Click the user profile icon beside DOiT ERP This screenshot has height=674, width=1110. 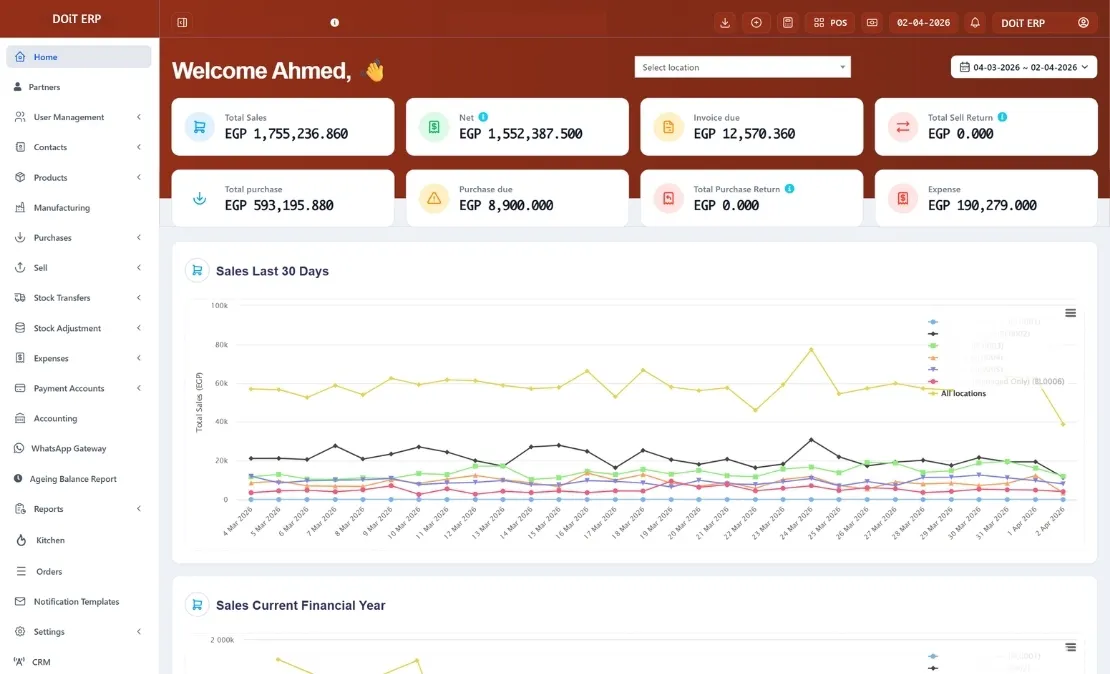(1083, 22)
